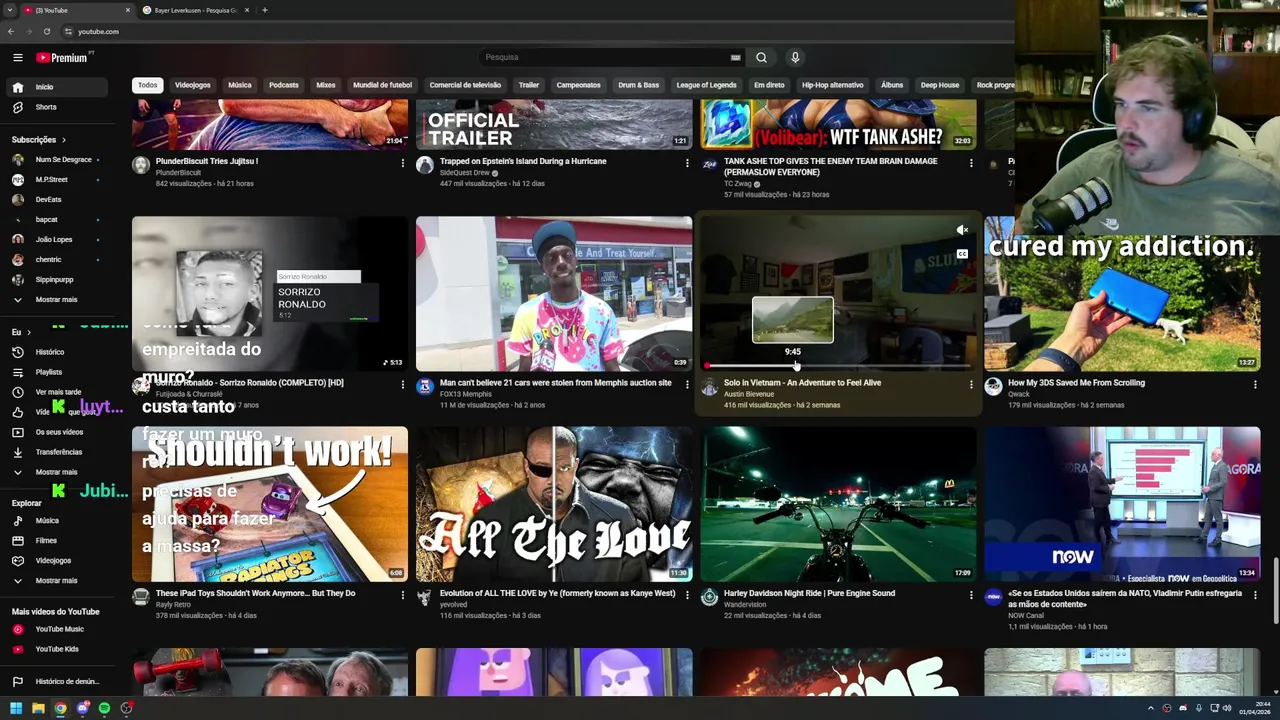Select the Podcasts filter chip
Screen dimensions: 1280x720
point(284,85)
